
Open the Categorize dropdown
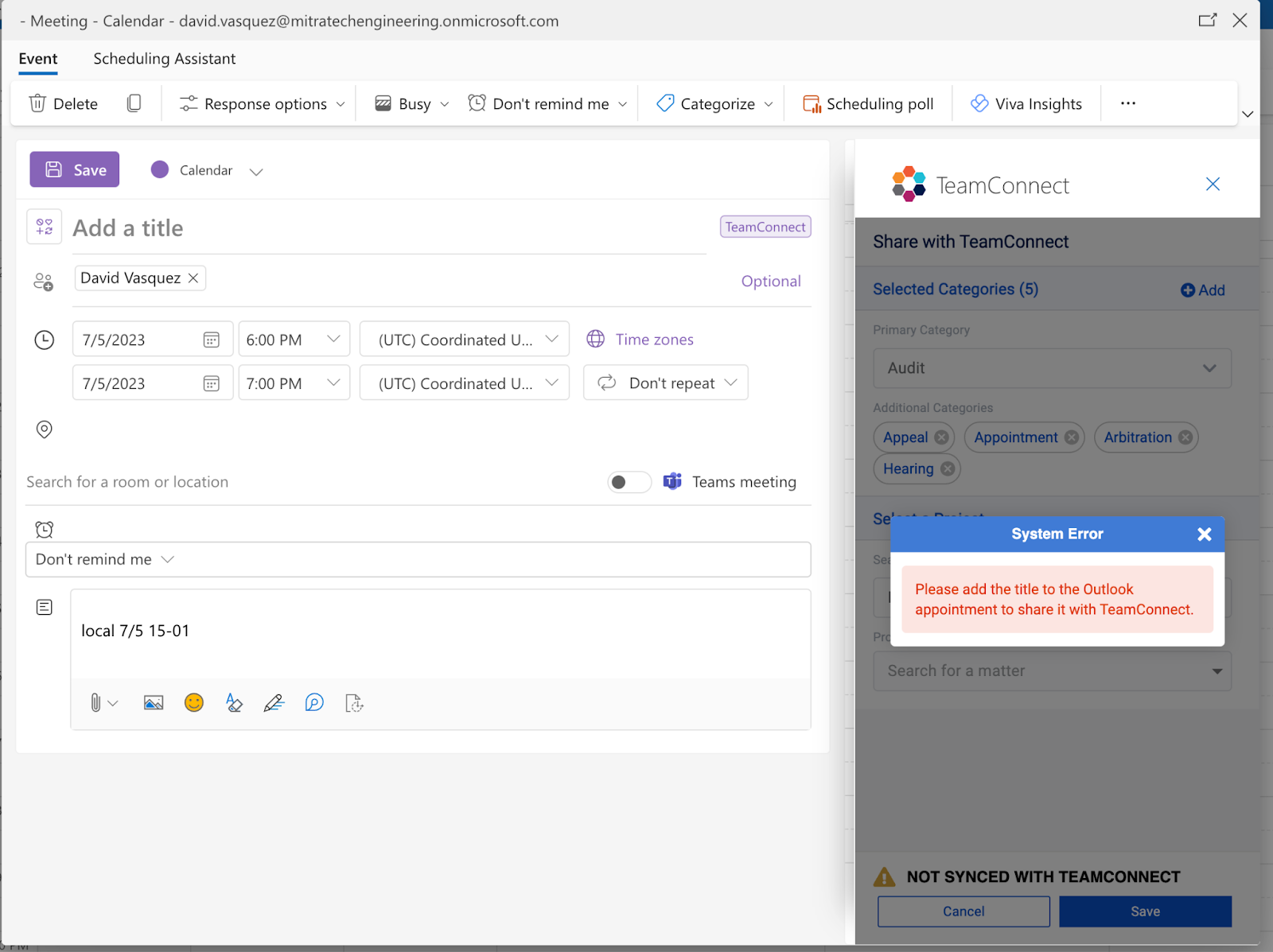coord(714,103)
